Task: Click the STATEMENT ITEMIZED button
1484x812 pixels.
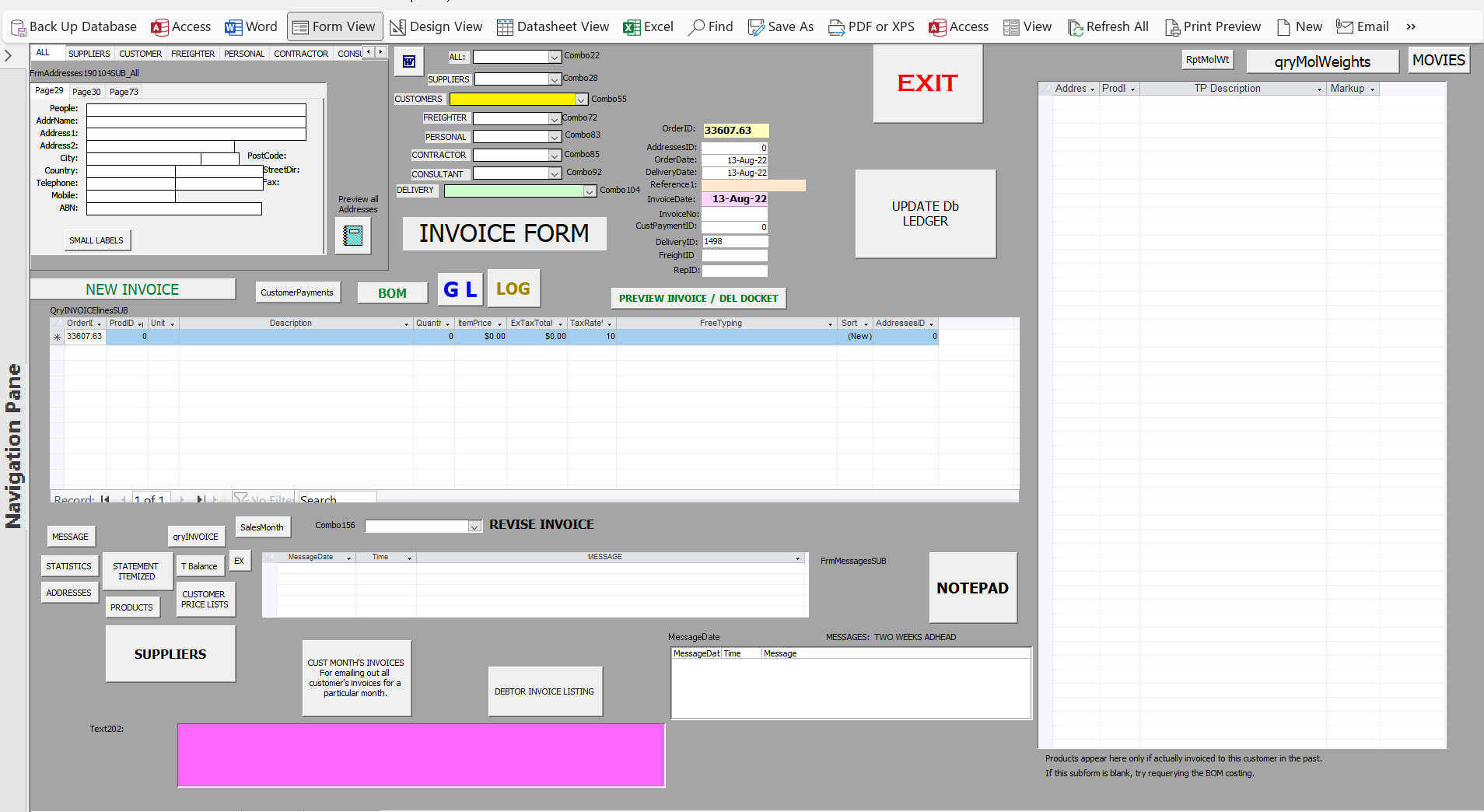Action: (137, 571)
